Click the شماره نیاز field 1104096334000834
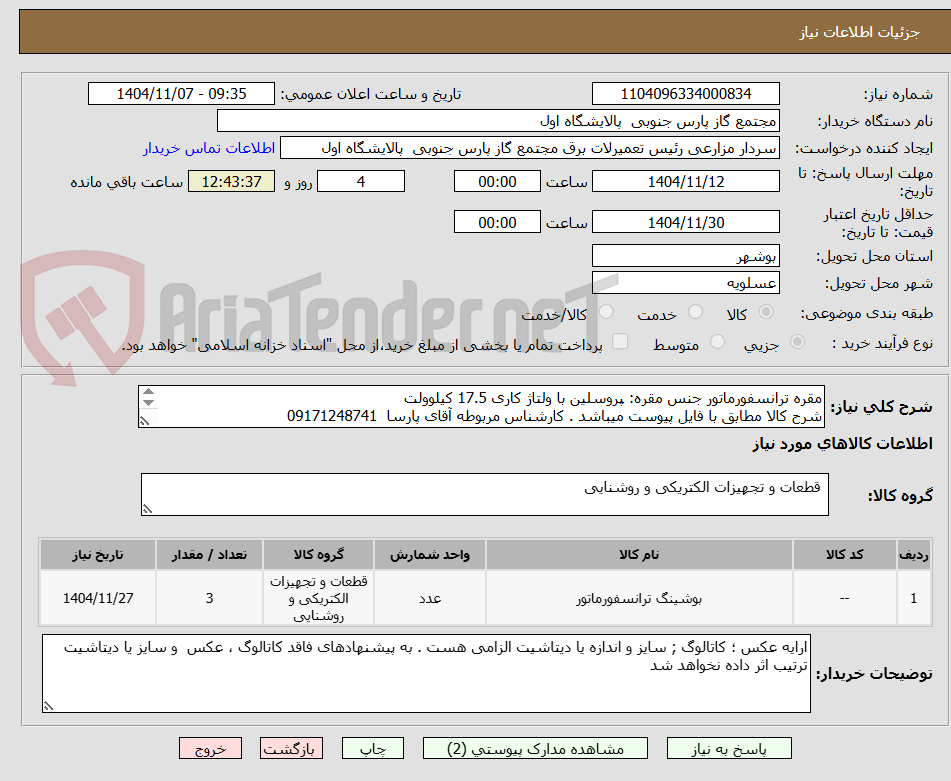 point(685,94)
